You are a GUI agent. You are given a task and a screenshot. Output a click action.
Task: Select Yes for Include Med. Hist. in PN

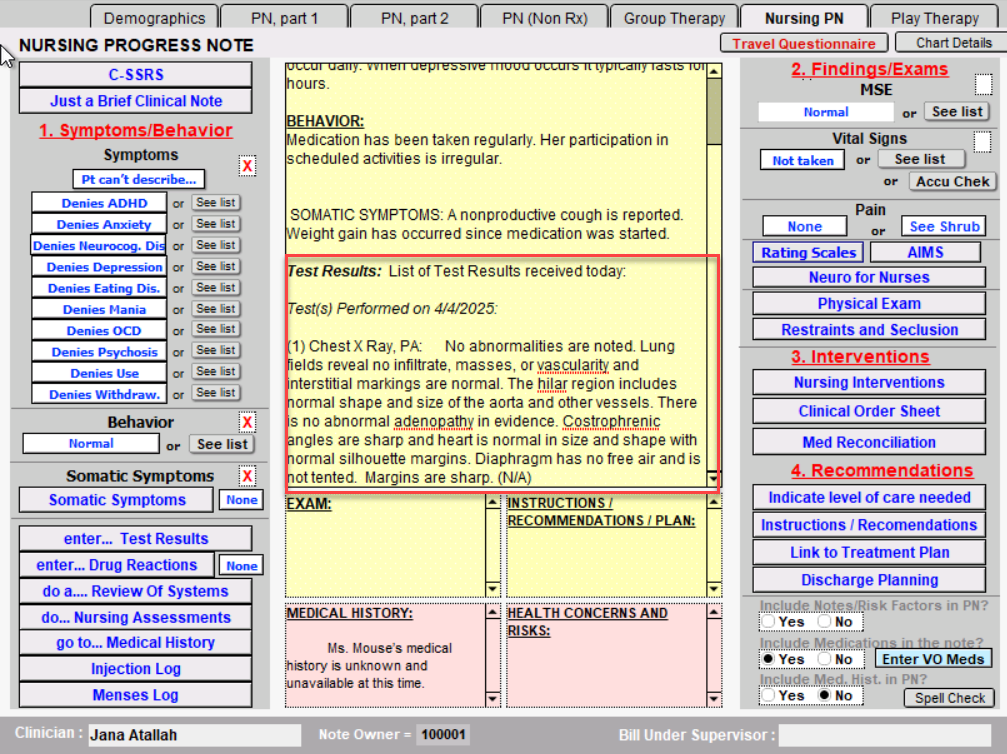(x=768, y=695)
